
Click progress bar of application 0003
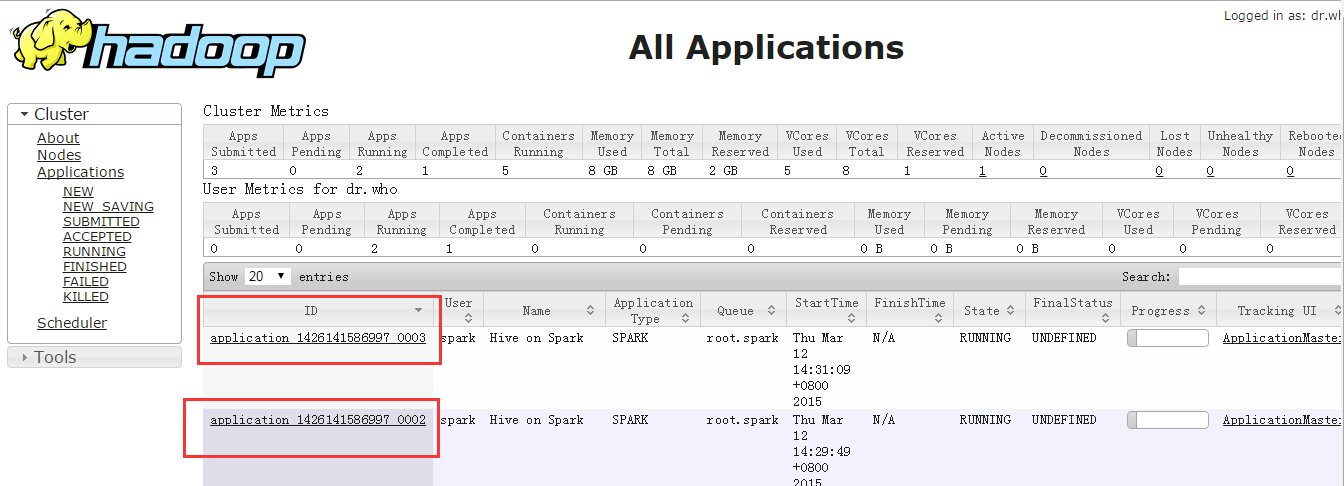(x=1168, y=338)
